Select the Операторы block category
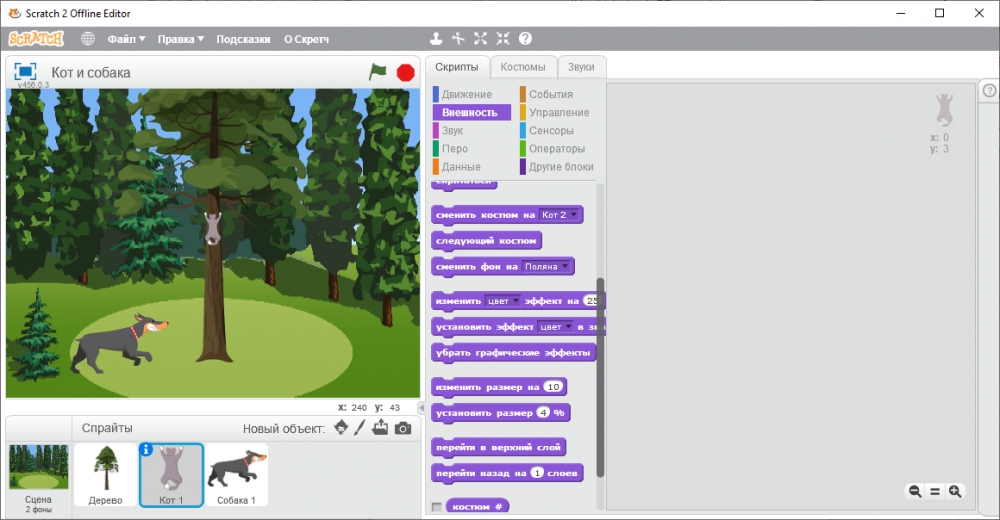The image size is (1000, 520). click(557, 149)
